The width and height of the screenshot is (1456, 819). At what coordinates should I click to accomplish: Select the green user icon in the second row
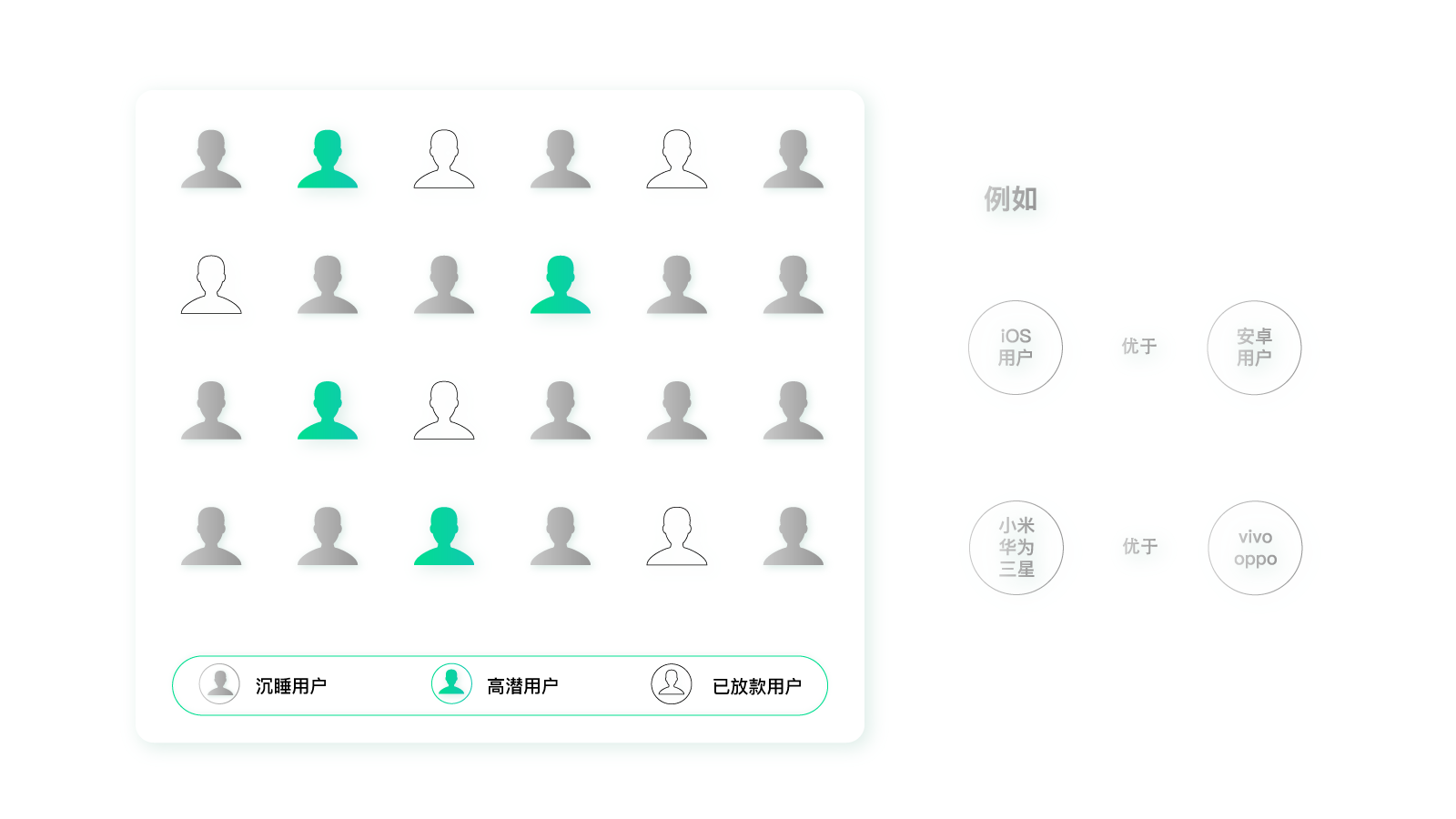coord(561,286)
